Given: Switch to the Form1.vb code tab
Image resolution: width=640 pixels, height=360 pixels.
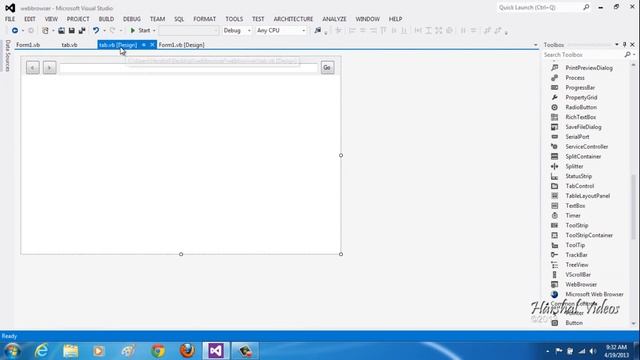Looking at the screenshot, I should (28, 45).
